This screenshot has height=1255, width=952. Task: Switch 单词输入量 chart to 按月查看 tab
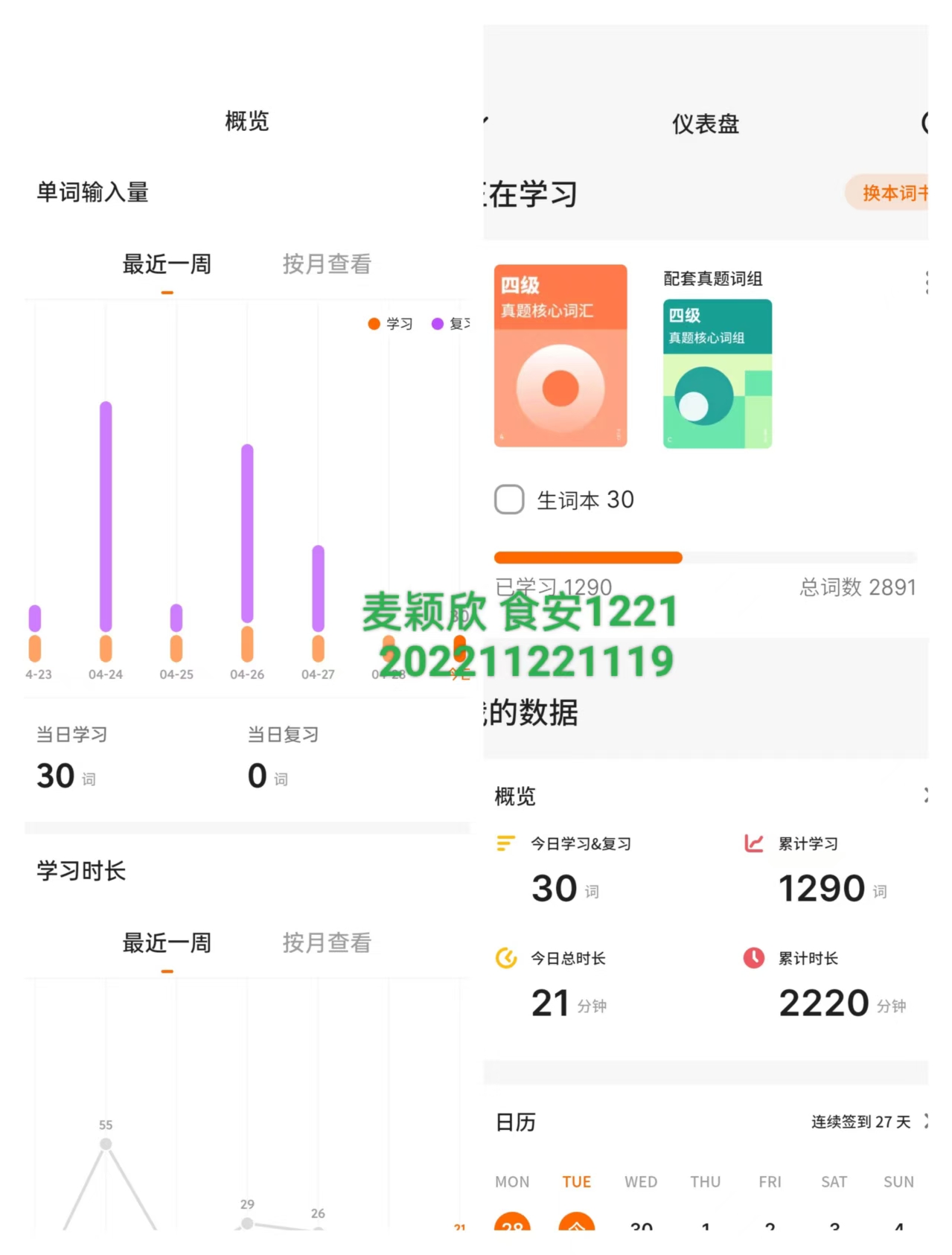(x=327, y=264)
